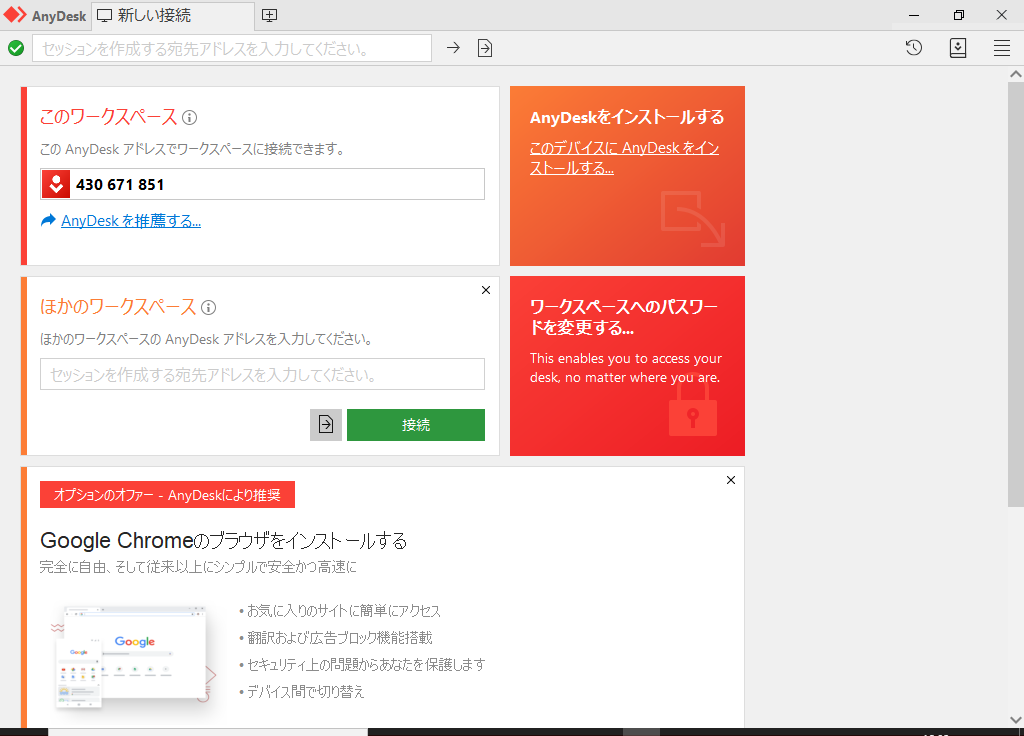Click ワークスペースへのパスワードを変更する tile
The width and height of the screenshot is (1024, 736).
pos(627,366)
